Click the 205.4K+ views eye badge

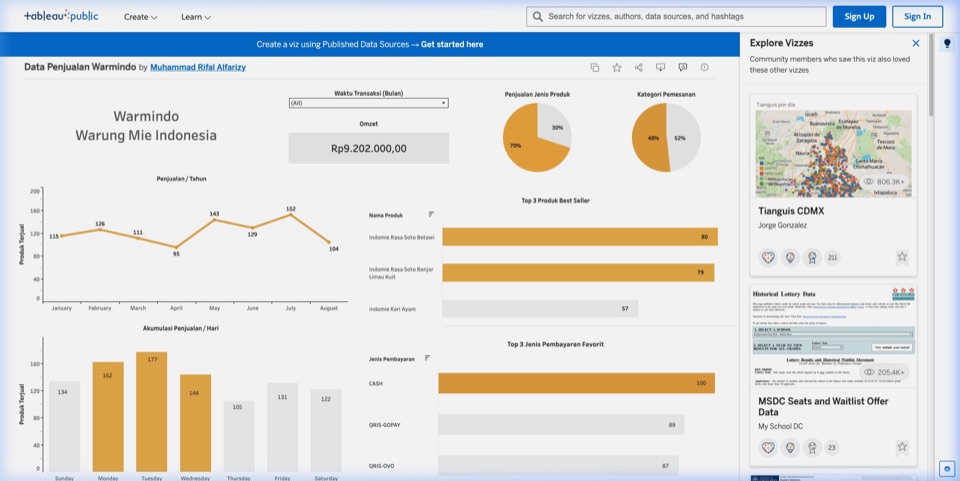pos(883,372)
